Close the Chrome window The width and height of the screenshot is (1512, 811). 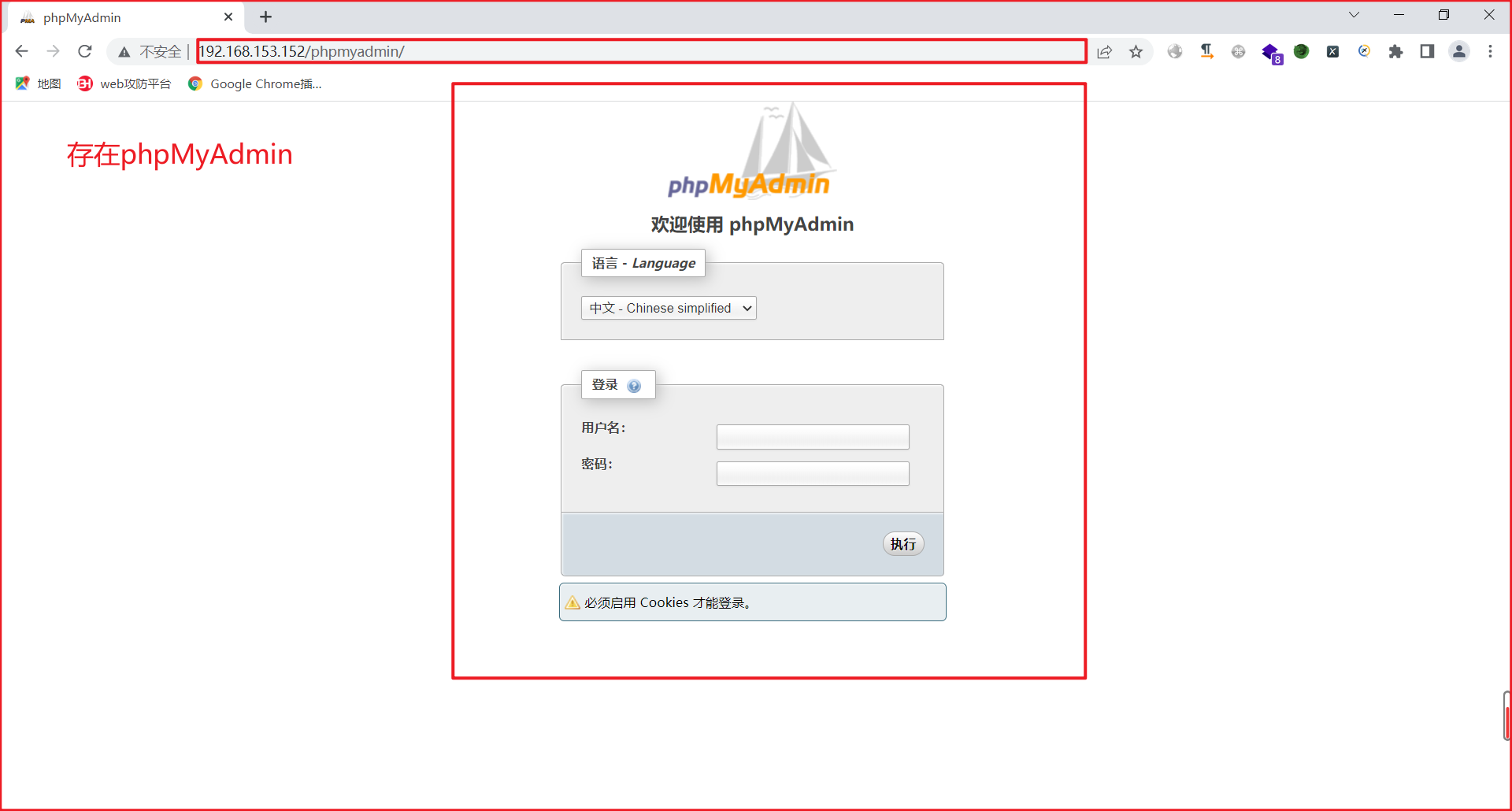pyautogui.click(x=1489, y=15)
